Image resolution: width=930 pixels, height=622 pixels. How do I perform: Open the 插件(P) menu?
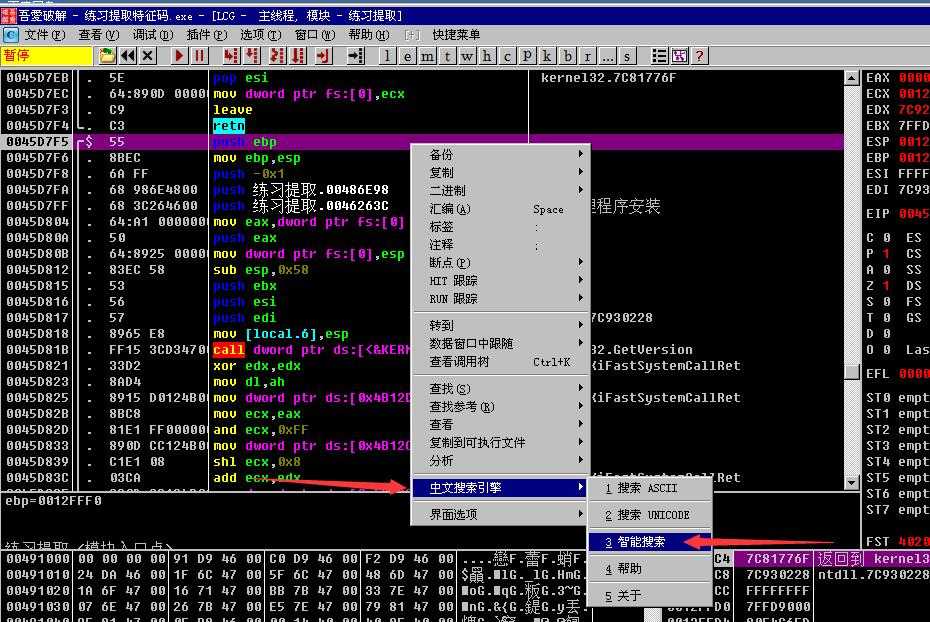tap(207, 35)
